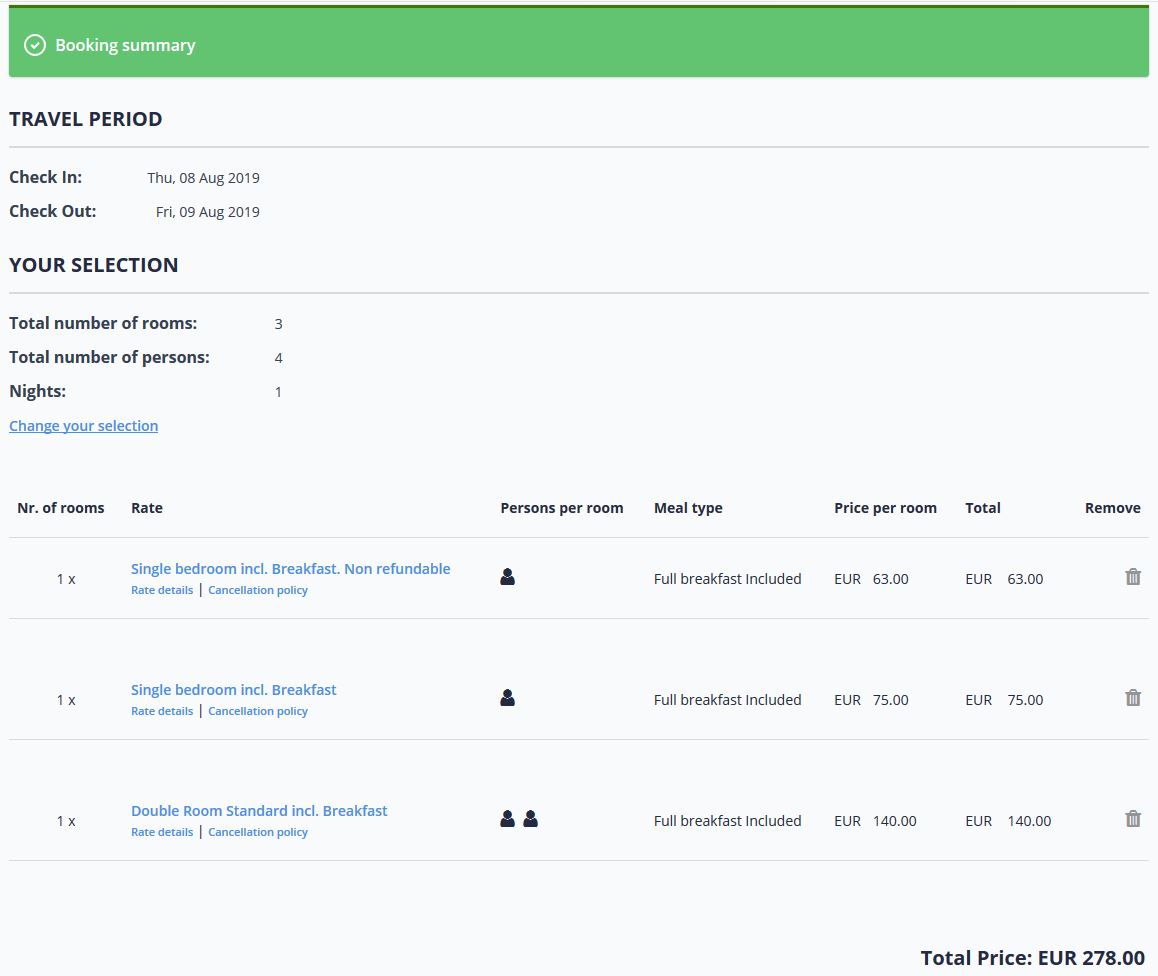The height and width of the screenshot is (976, 1158).
Task: Open Double Room Standard incl. Breakfast link
Action: (x=259, y=811)
